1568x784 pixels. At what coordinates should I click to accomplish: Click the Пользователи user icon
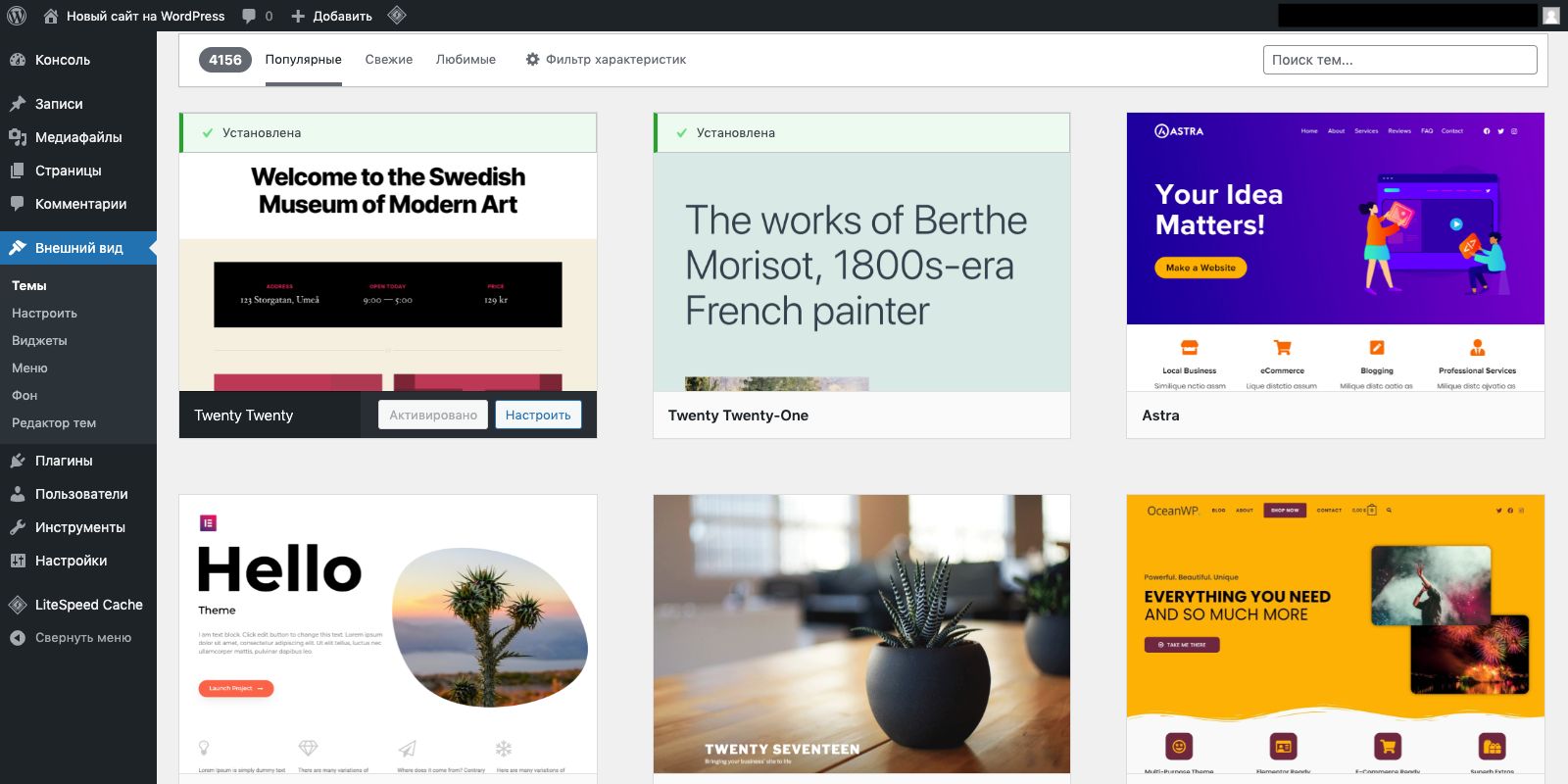click(x=18, y=494)
